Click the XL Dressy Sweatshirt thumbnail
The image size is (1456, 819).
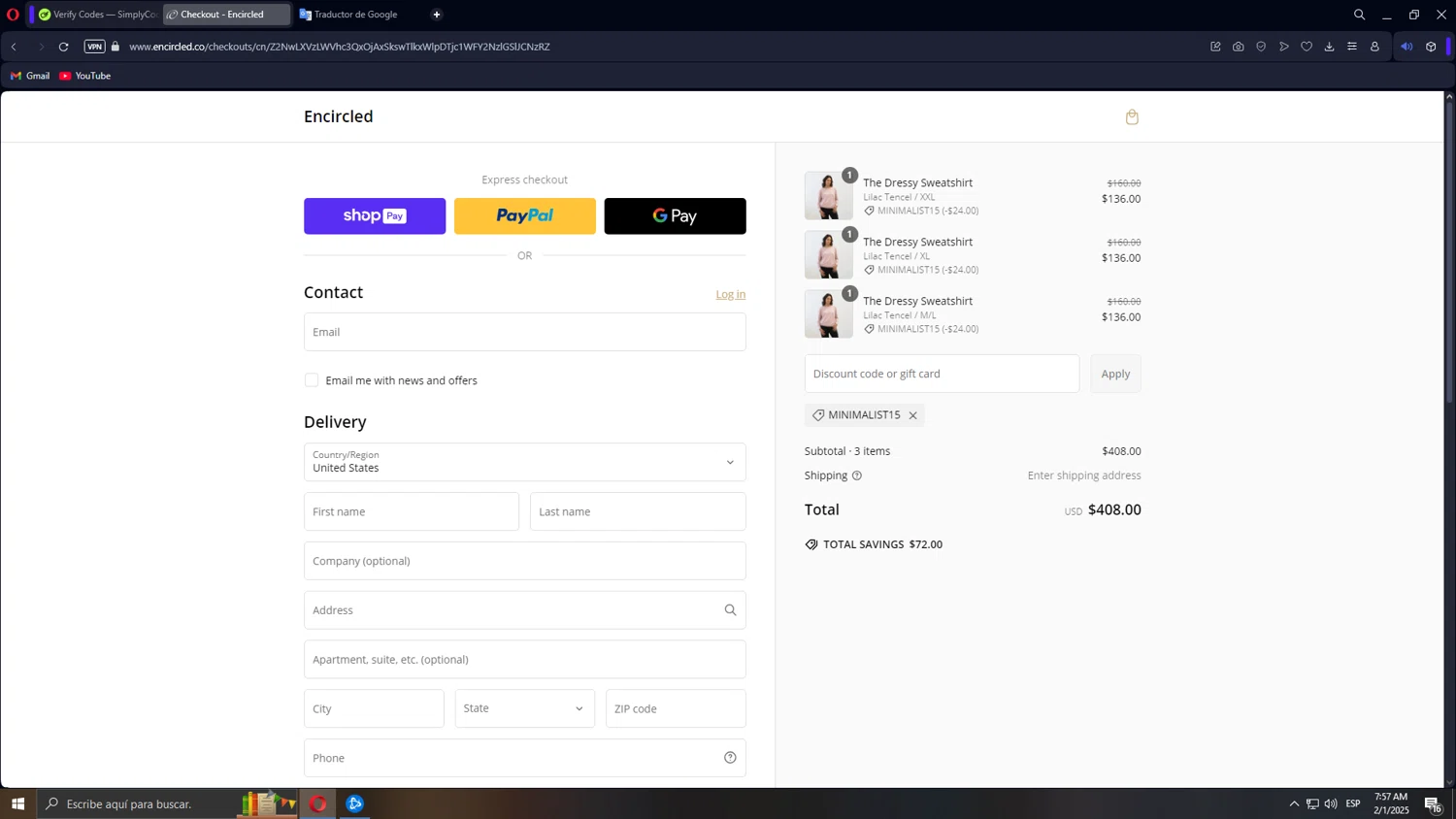829,255
